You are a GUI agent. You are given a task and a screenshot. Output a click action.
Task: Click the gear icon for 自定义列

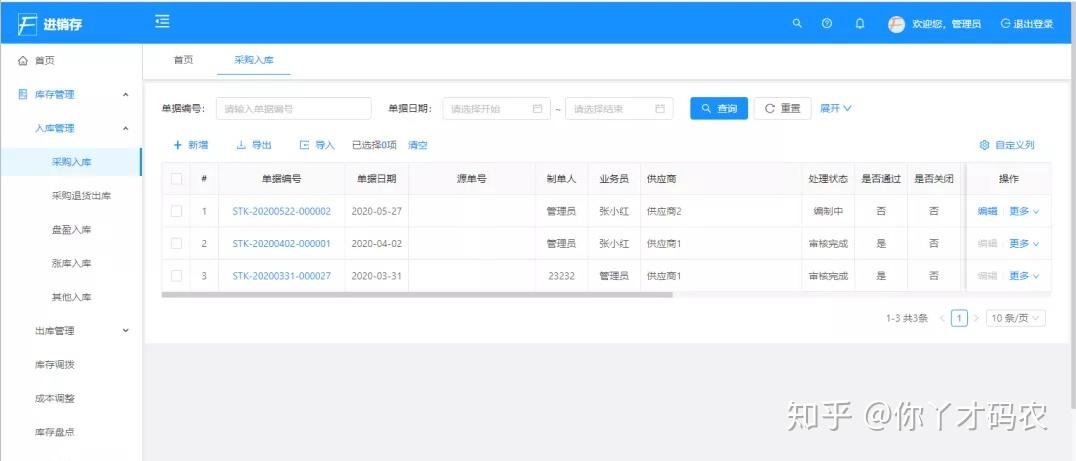click(x=984, y=145)
